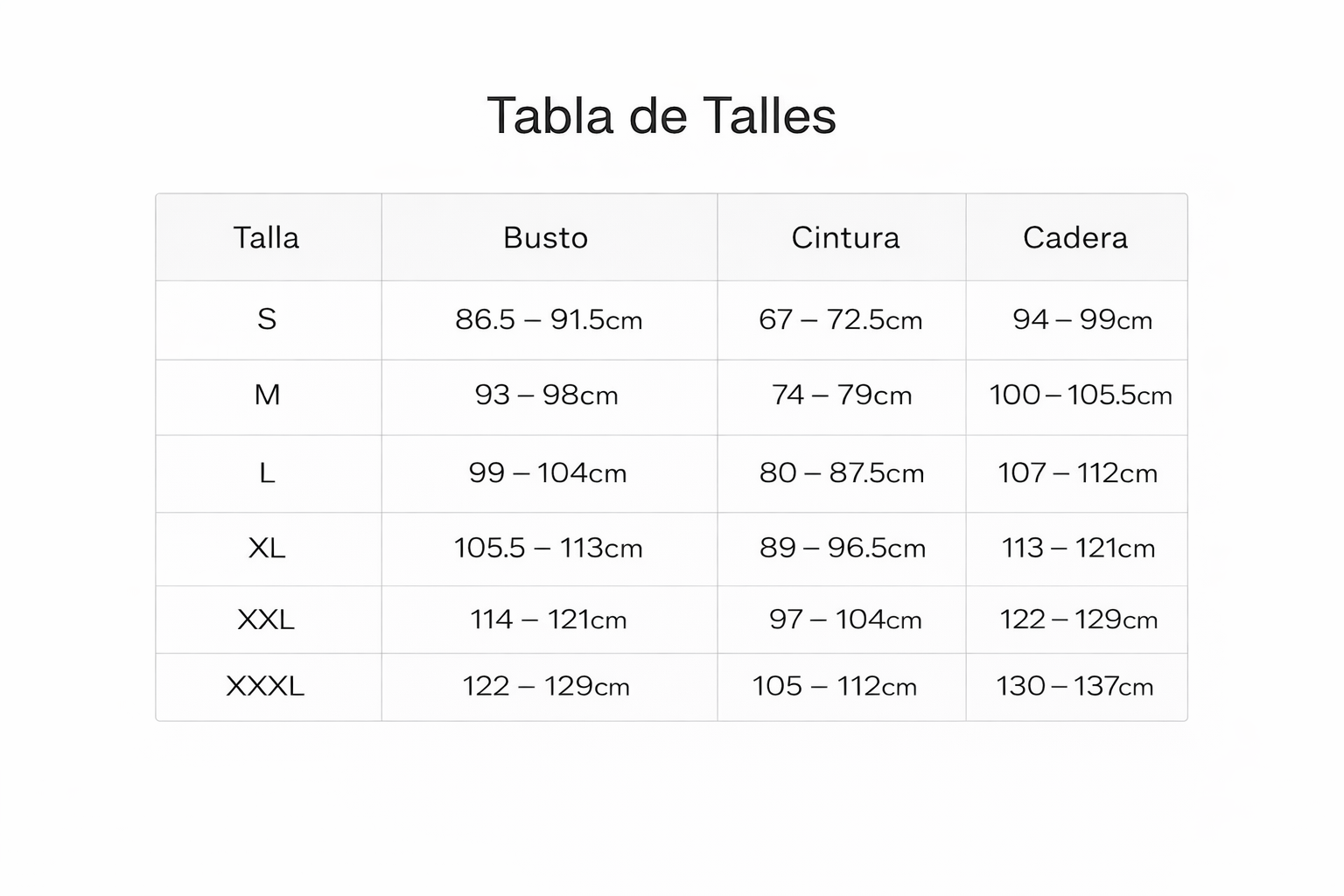Select the Talla column header

[x=266, y=238]
